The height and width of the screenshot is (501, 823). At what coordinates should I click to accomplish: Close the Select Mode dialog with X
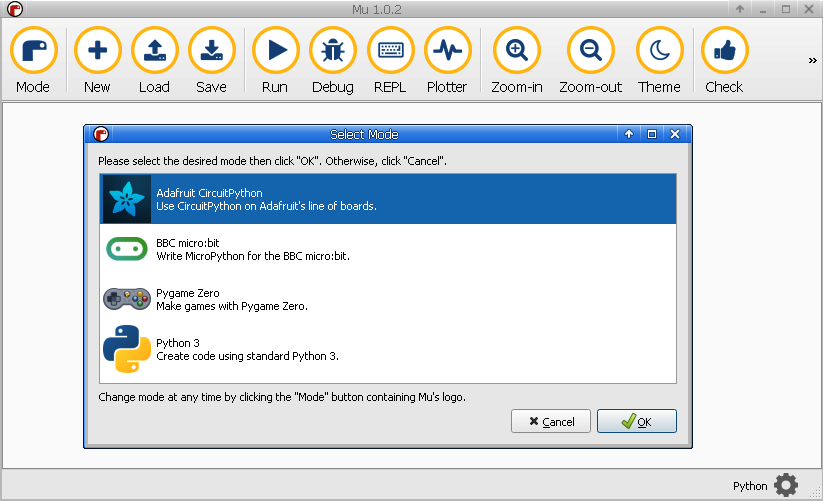675,134
